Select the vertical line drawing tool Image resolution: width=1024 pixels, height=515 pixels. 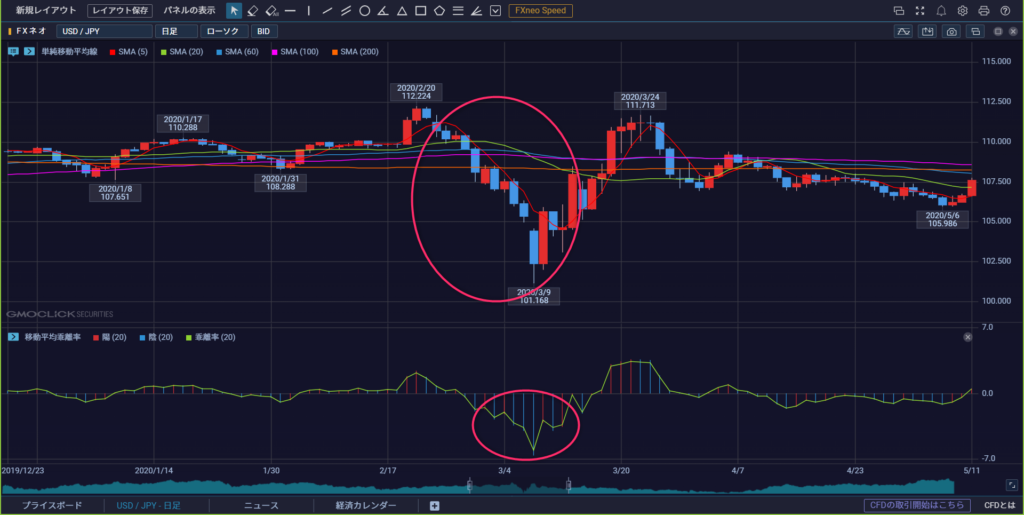(x=309, y=10)
